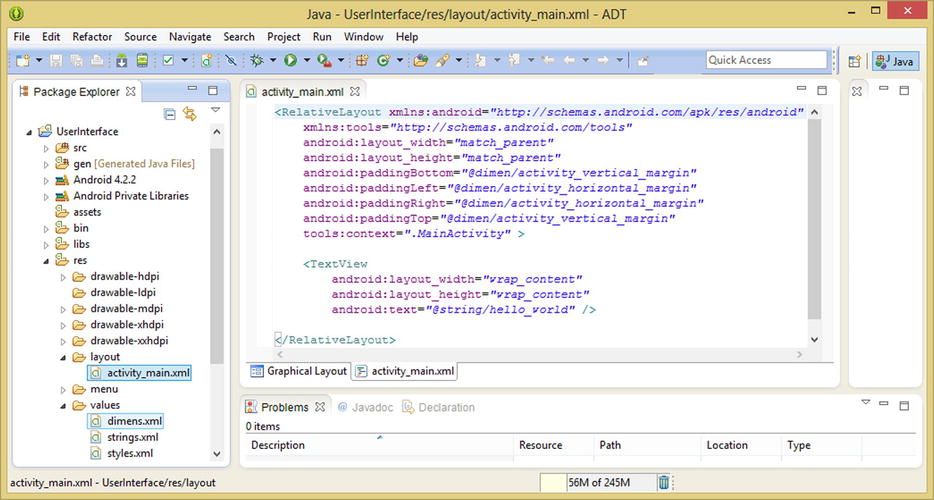This screenshot has width=934, height=500.
Task: Click inside the Quick Access field
Action: click(767, 60)
